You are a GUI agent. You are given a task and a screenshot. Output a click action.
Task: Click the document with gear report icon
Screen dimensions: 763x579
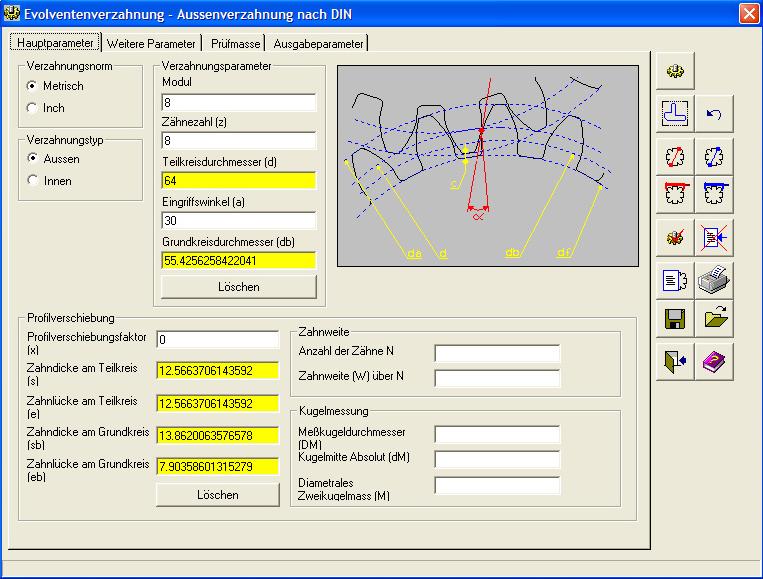point(675,280)
